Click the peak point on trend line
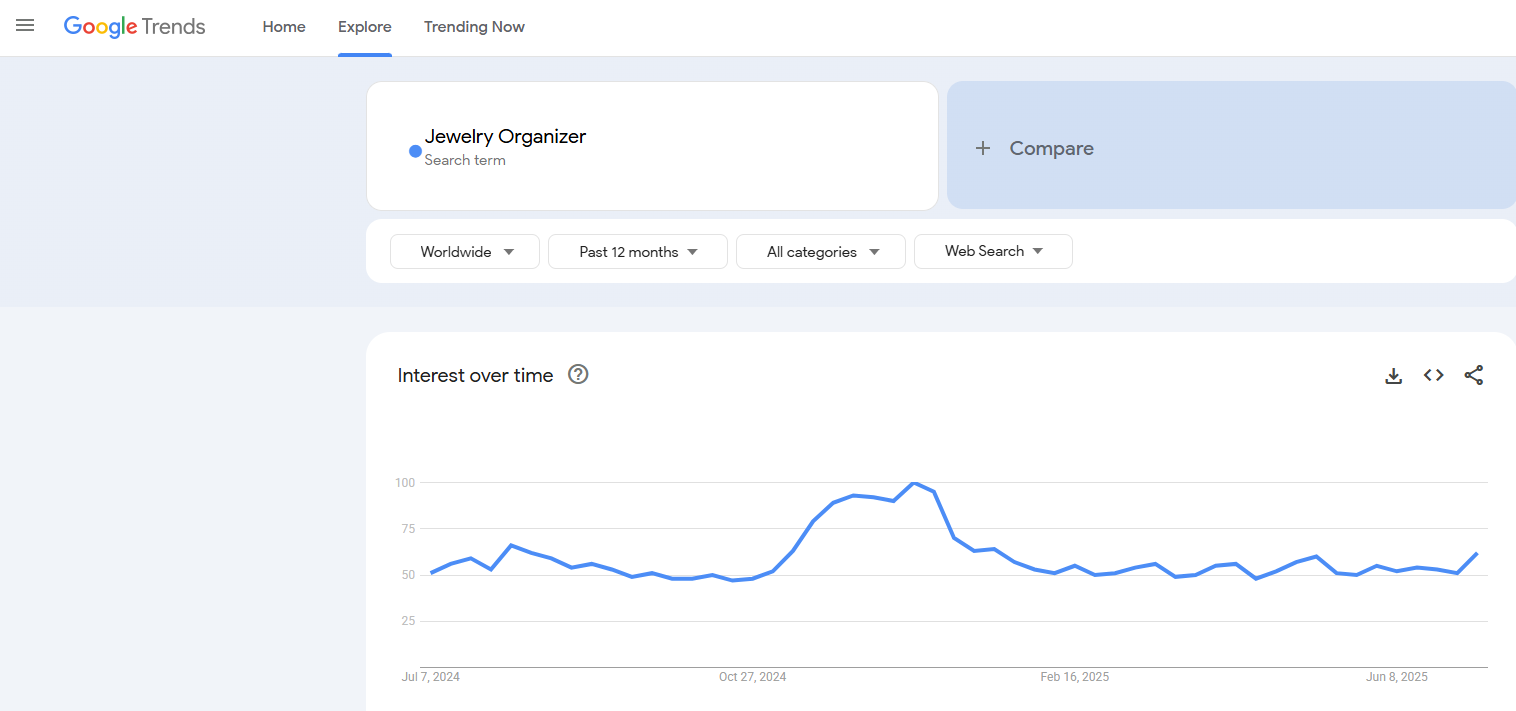Image resolution: width=1516 pixels, height=711 pixels. coord(913,483)
